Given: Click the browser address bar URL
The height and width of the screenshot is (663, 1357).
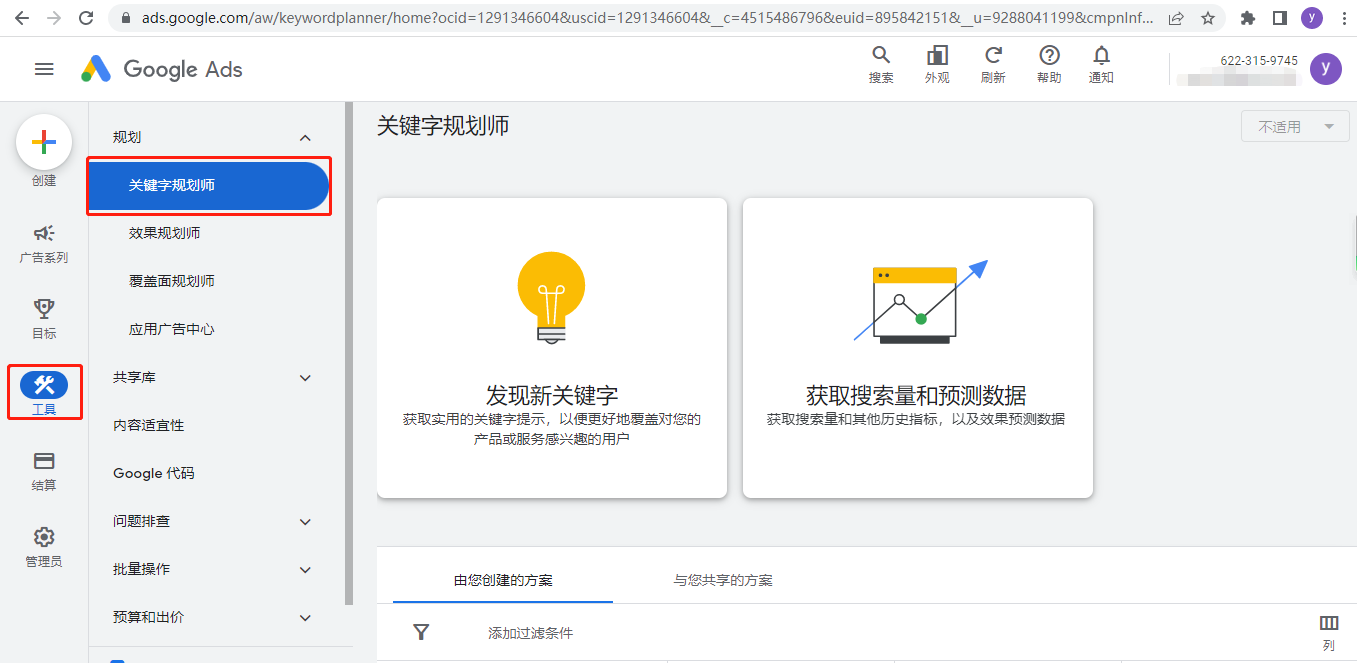Looking at the screenshot, I should (648, 18).
